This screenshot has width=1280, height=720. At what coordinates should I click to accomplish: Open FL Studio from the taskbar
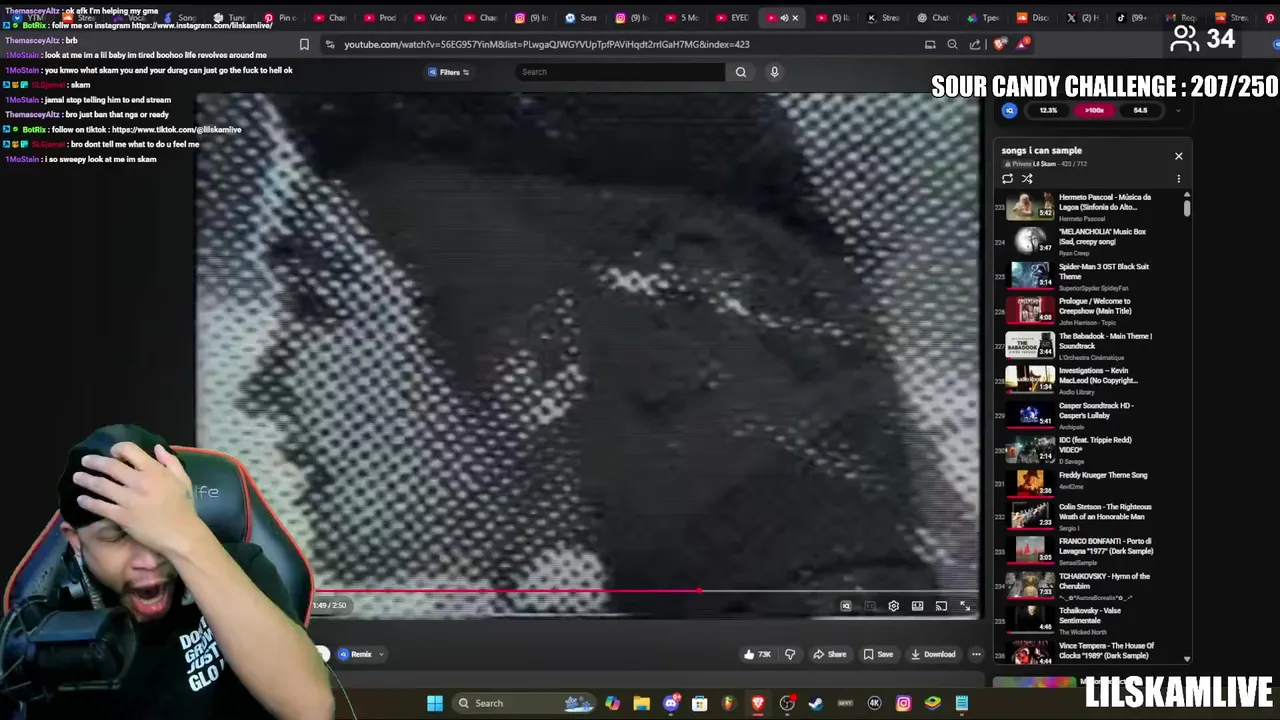(728, 703)
